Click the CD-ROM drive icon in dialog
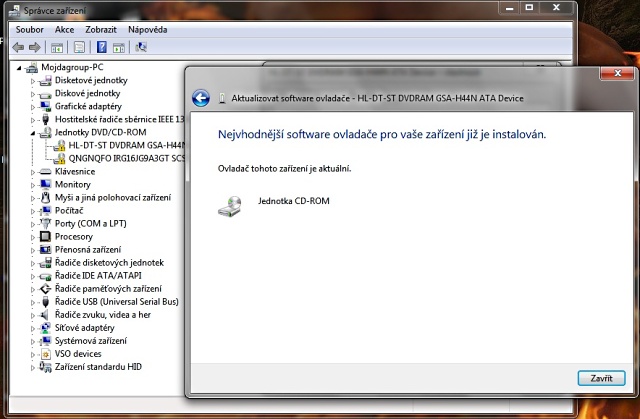This screenshot has width=640, height=419. (x=230, y=206)
